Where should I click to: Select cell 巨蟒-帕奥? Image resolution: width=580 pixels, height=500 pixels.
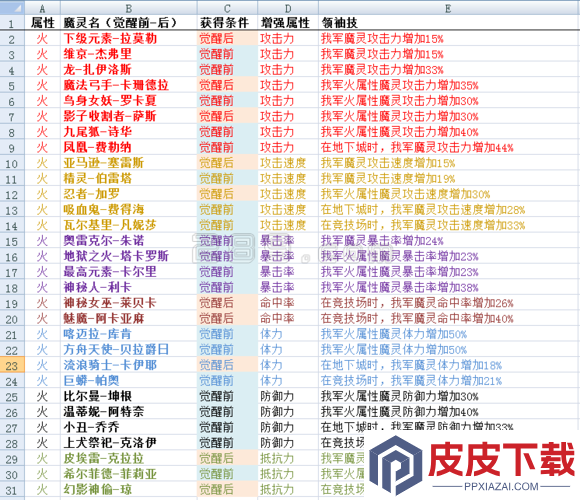129,380
